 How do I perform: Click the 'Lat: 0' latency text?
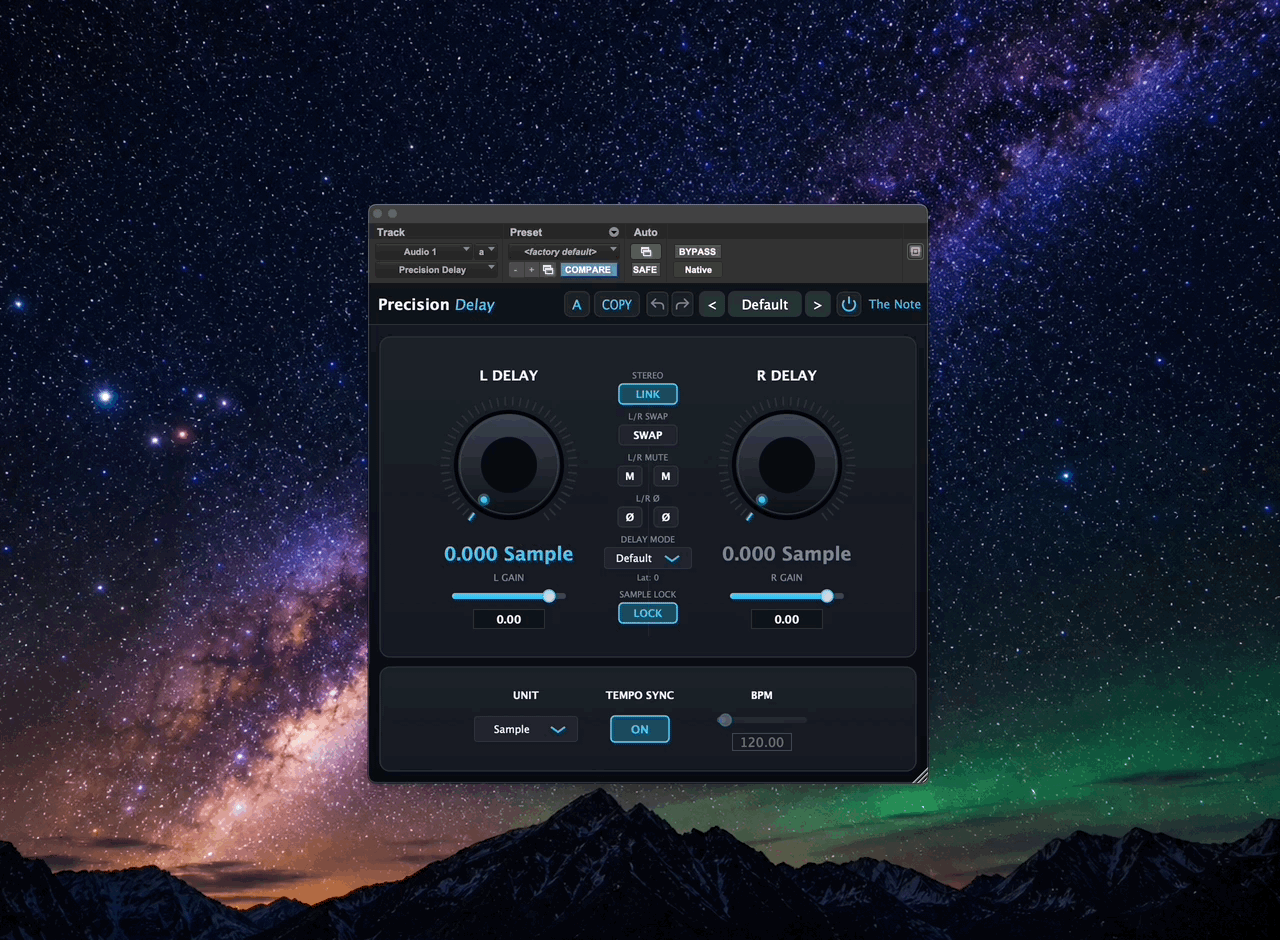[x=648, y=578]
